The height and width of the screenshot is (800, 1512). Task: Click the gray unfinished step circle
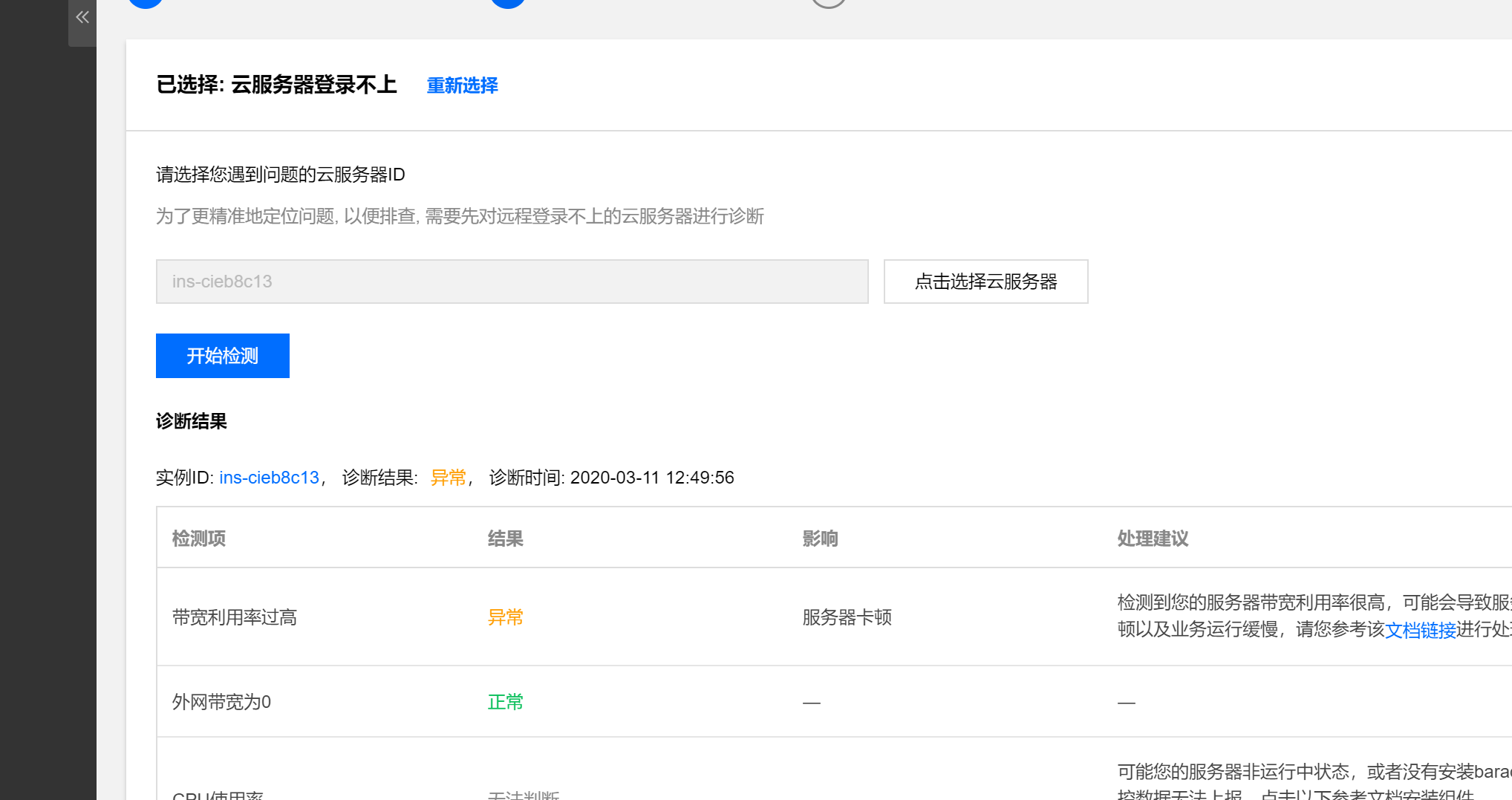point(828,2)
